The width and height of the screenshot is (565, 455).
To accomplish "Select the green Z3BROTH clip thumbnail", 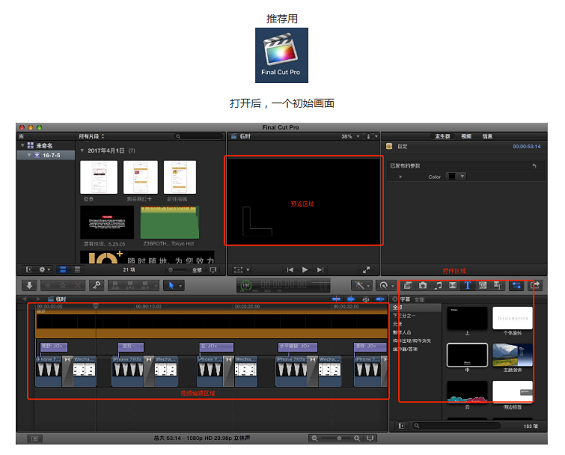I will [169, 222].
